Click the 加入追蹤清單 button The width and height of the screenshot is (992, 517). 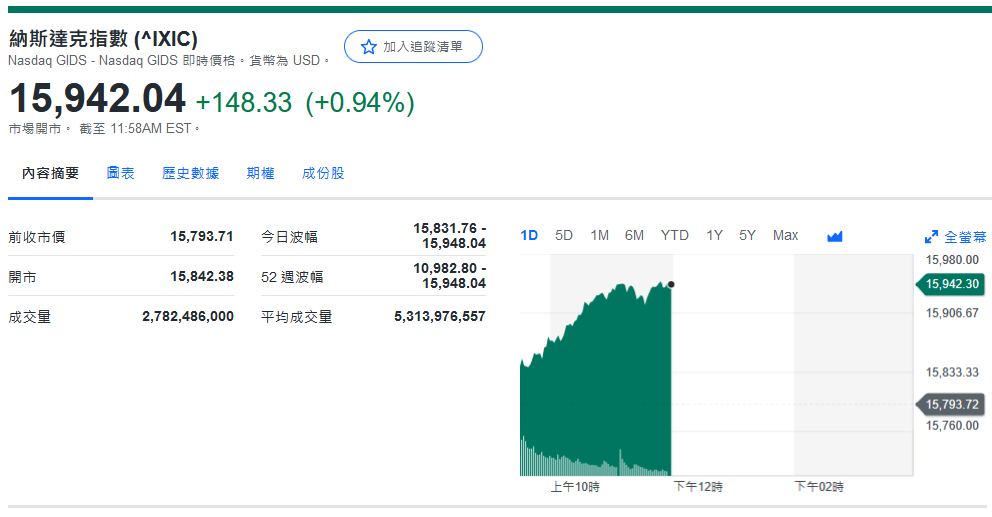413,47
